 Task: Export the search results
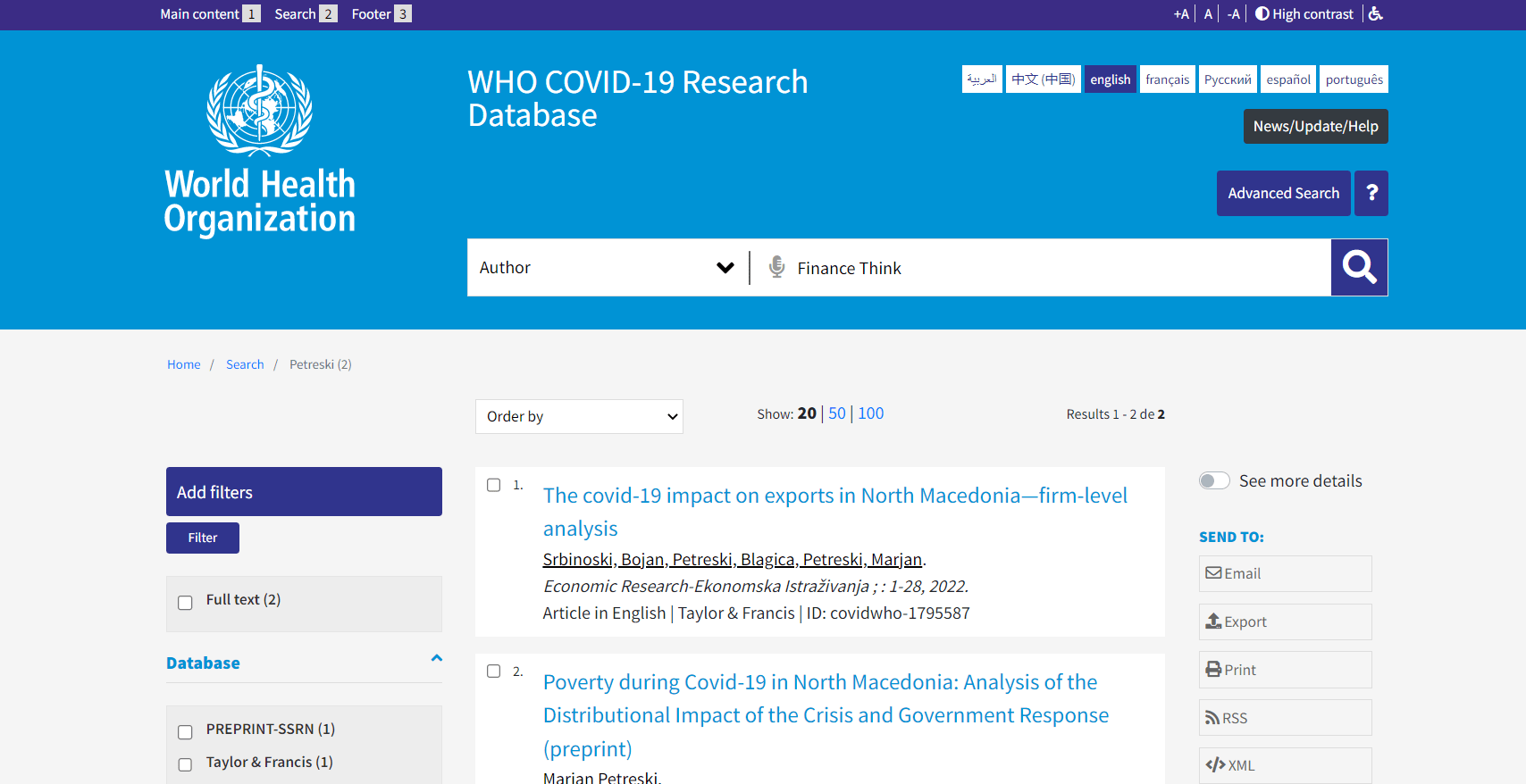point(1285,621)
